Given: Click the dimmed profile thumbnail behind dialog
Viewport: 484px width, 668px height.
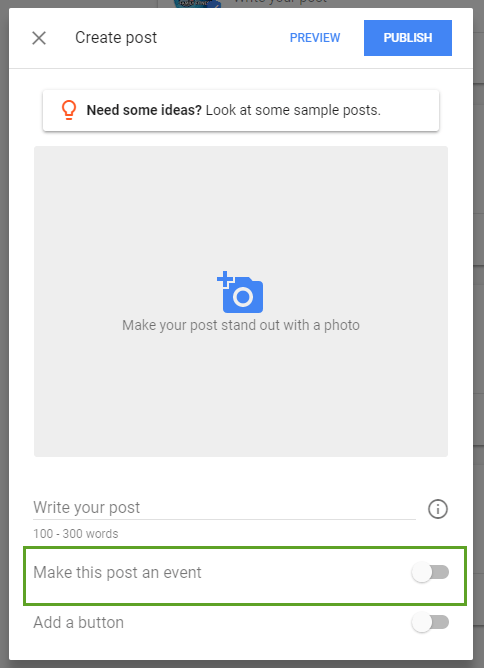Looking at the screenshot, I should click(197, 4).
